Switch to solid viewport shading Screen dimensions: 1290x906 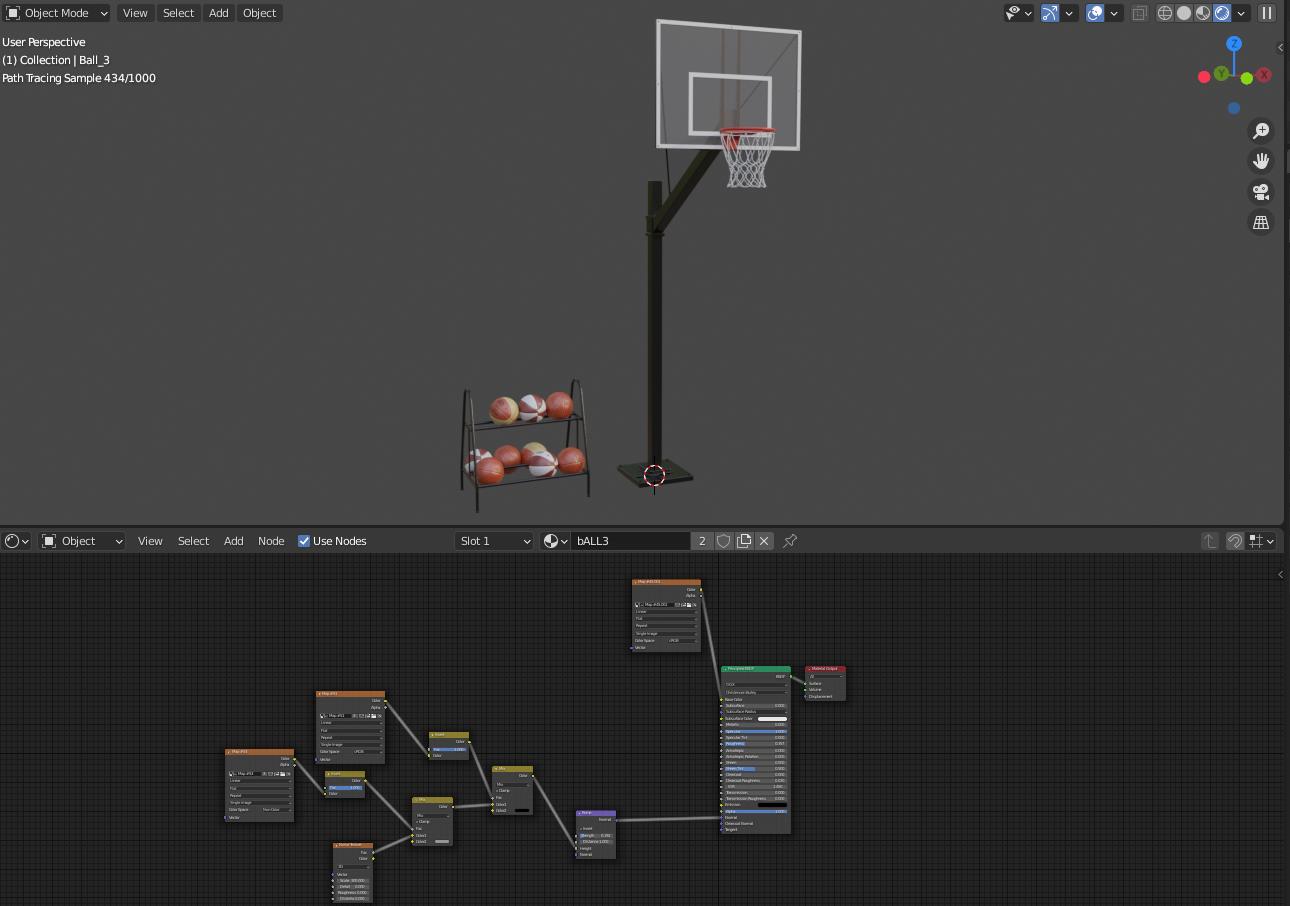(x=1184, y=13)
